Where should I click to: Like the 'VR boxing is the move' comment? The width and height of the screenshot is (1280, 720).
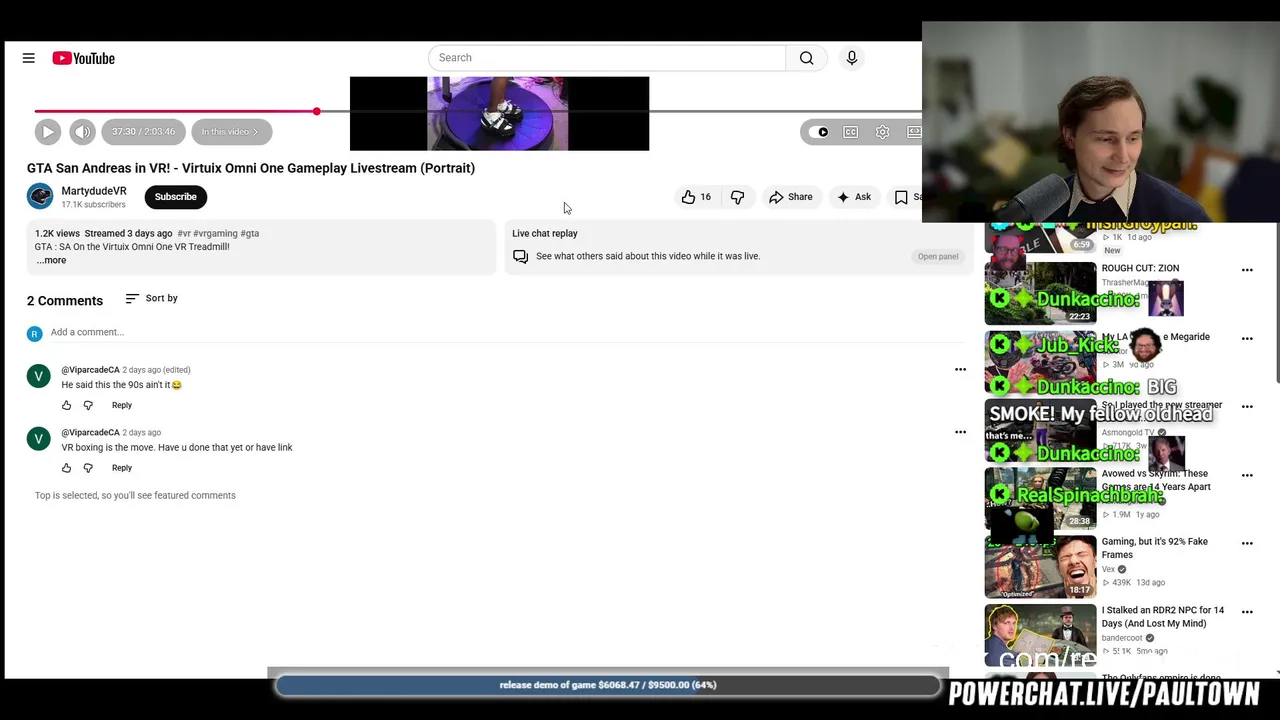point(67,468)
